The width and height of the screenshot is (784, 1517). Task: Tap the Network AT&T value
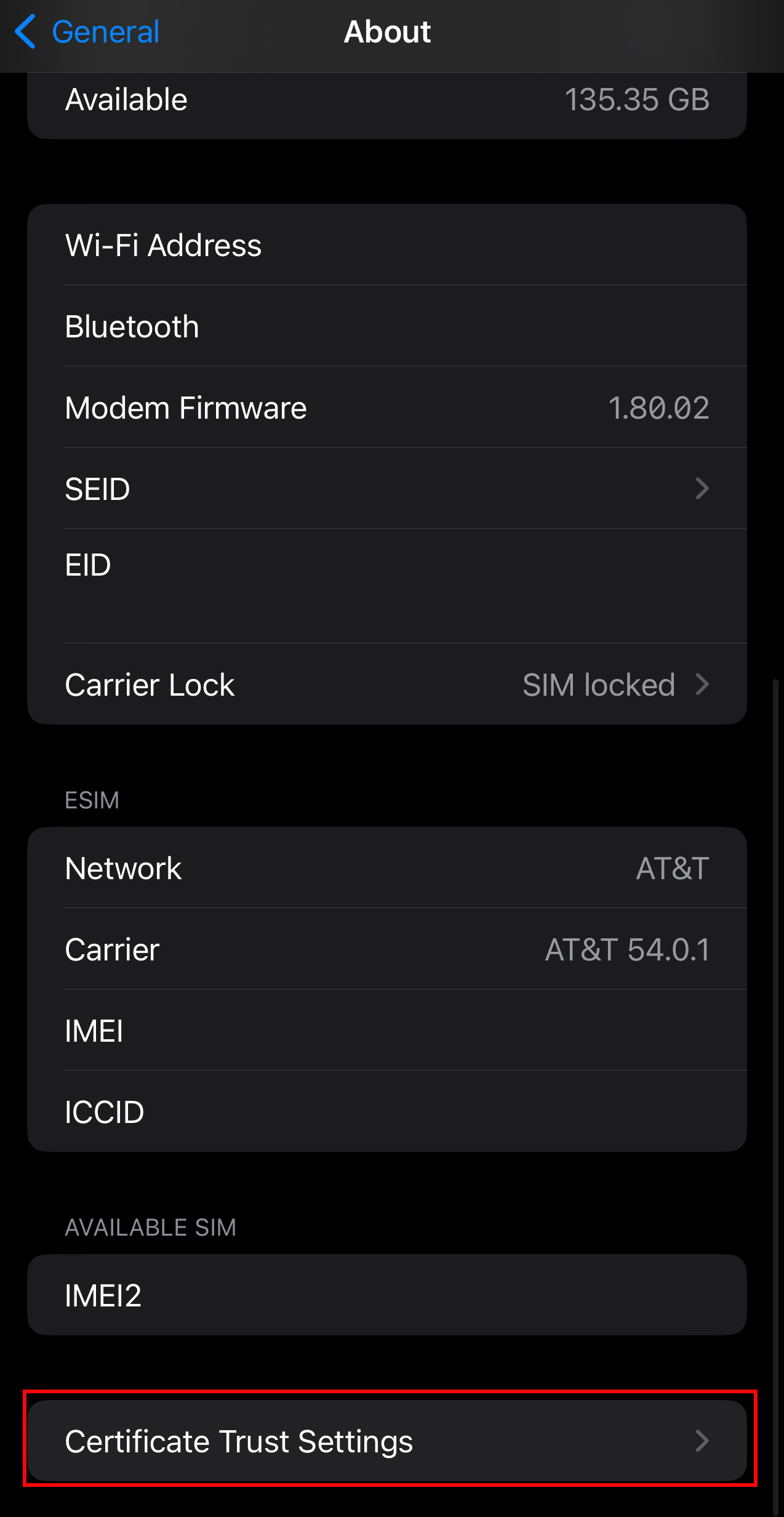click(x=672, y=868)
